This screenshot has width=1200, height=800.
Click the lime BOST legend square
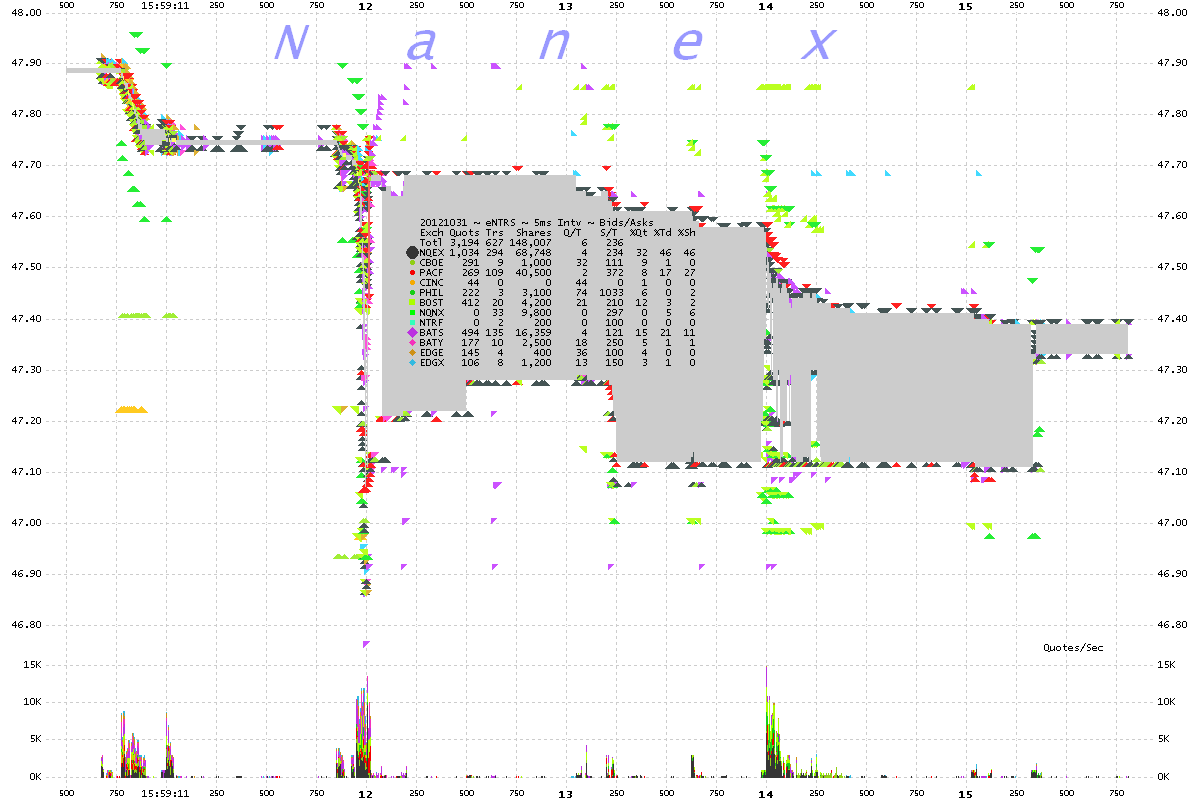click(411, 302)
